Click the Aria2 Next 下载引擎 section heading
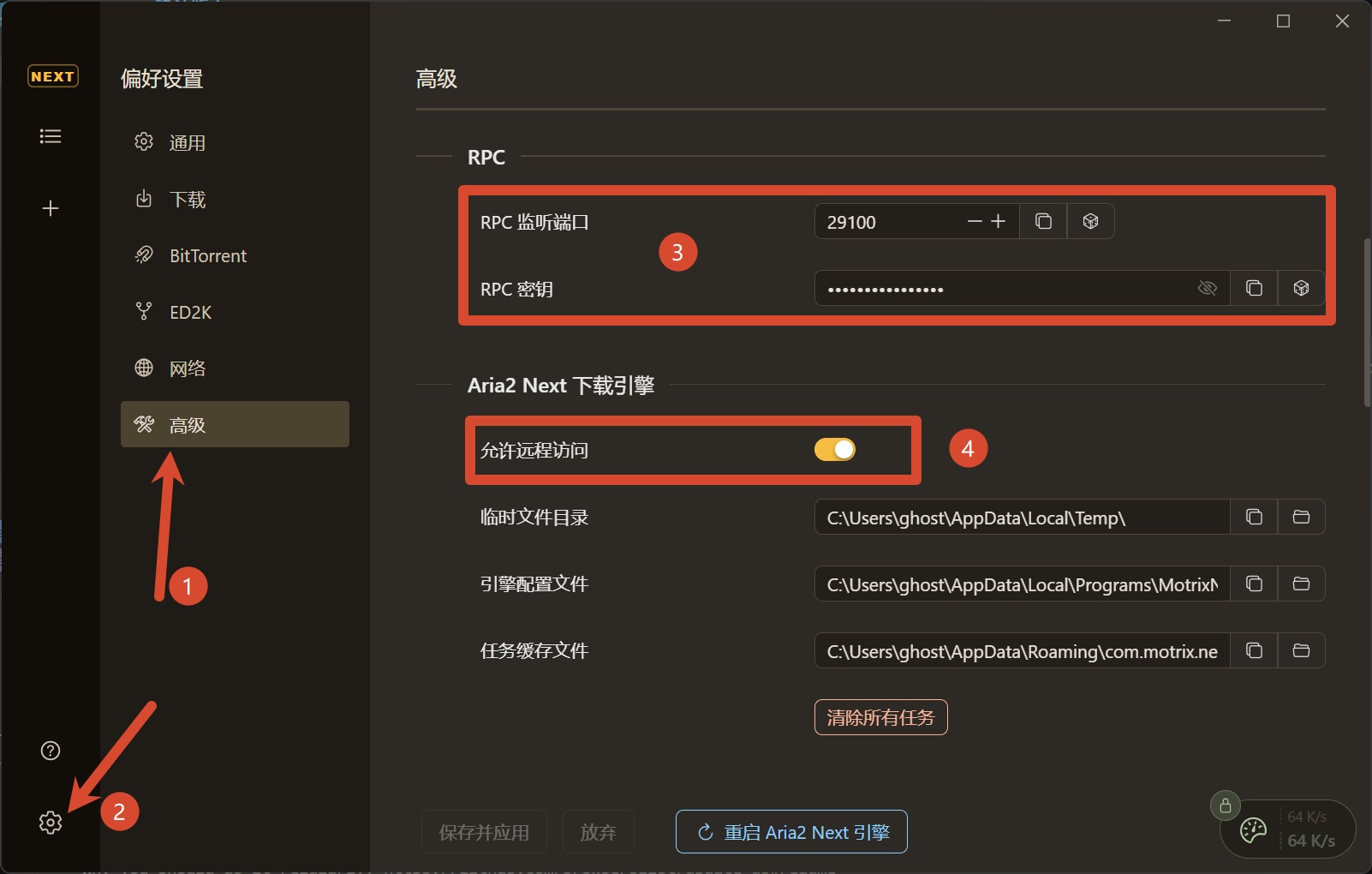Image resolution: width=1372 pixels, height=874 pixels. point(561,386)
